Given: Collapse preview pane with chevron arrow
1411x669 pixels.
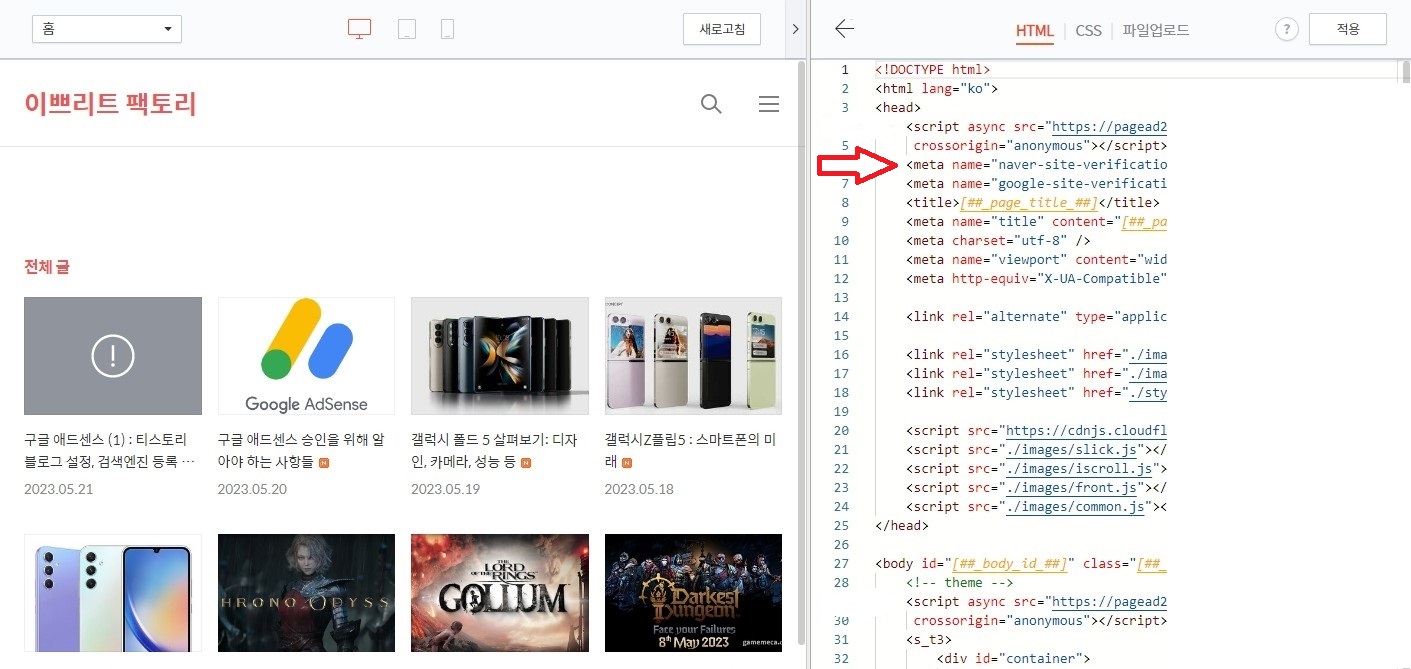Looking at the screenshot, I should (796, 29).
